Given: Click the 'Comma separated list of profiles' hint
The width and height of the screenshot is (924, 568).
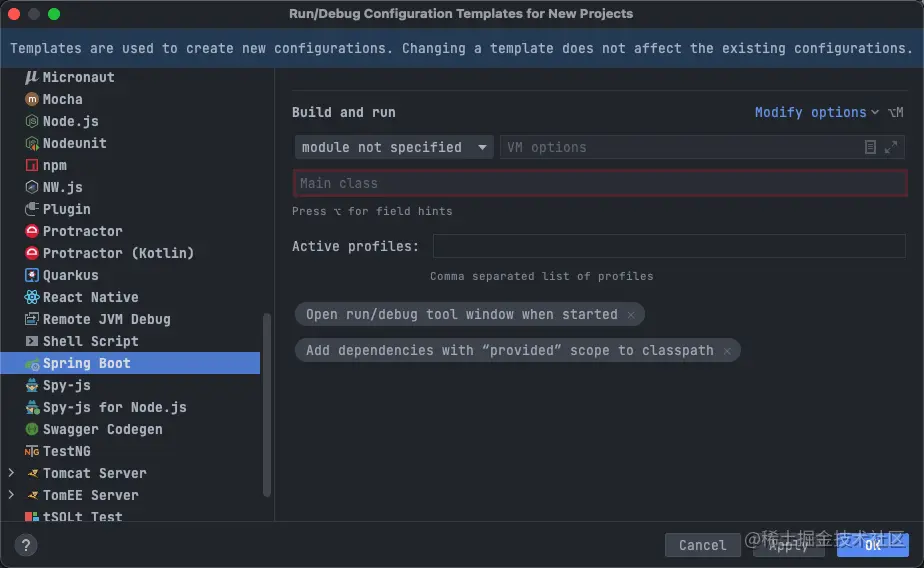Looking at the screenshot, I should 542,276.
